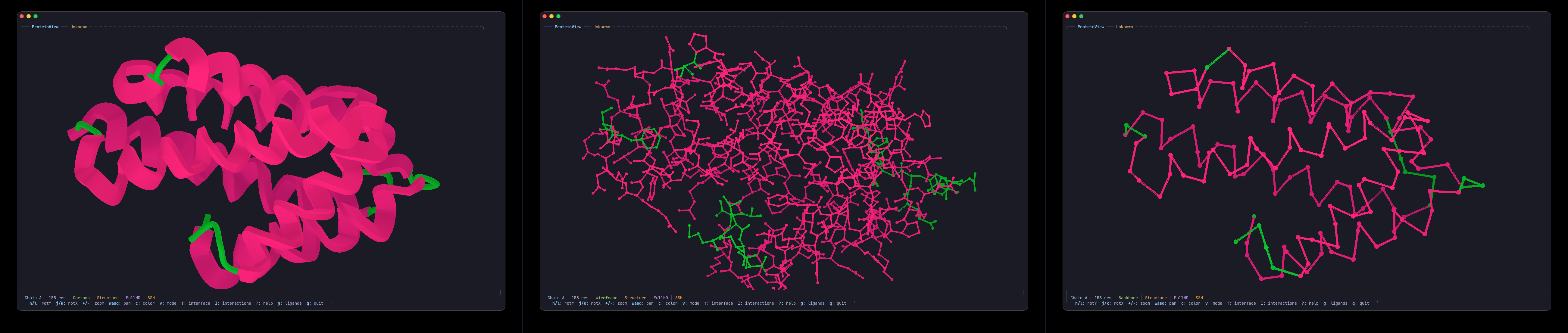
Task: Click the SSH status indicator in left window
Action: click(x=151, y=298)
